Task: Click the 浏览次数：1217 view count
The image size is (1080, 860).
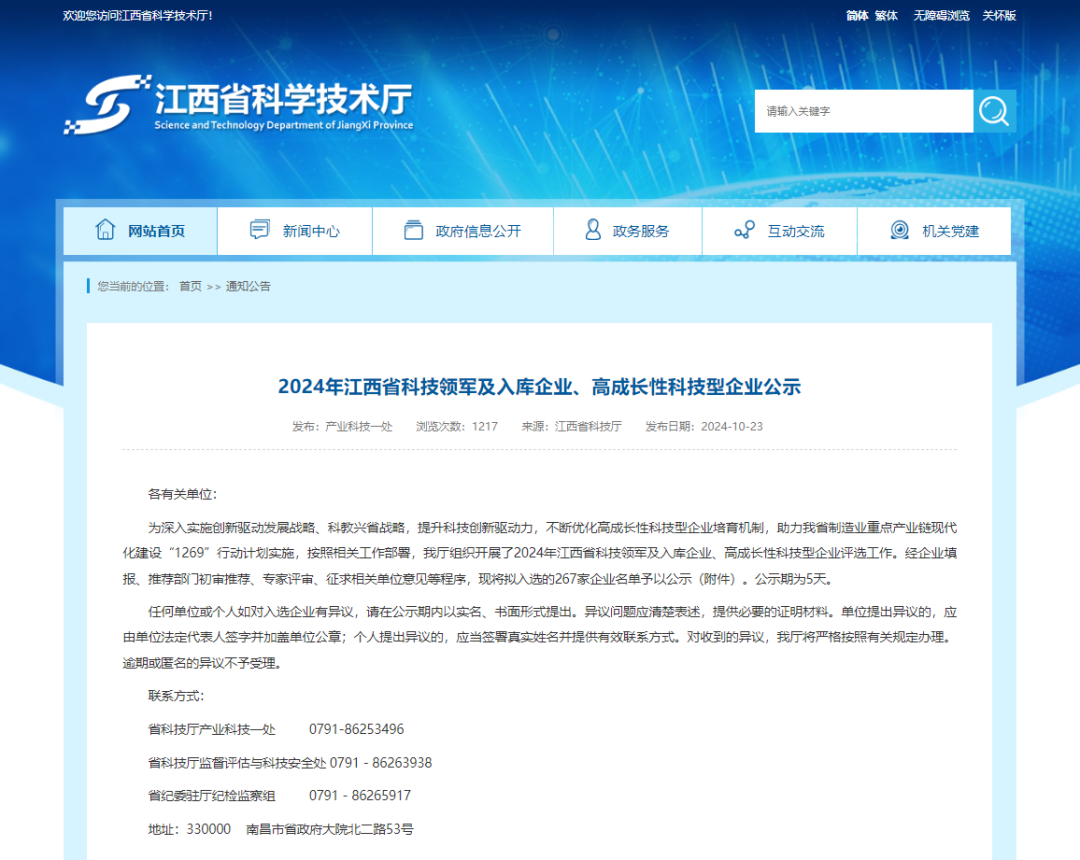Action: tap(457, 426)
